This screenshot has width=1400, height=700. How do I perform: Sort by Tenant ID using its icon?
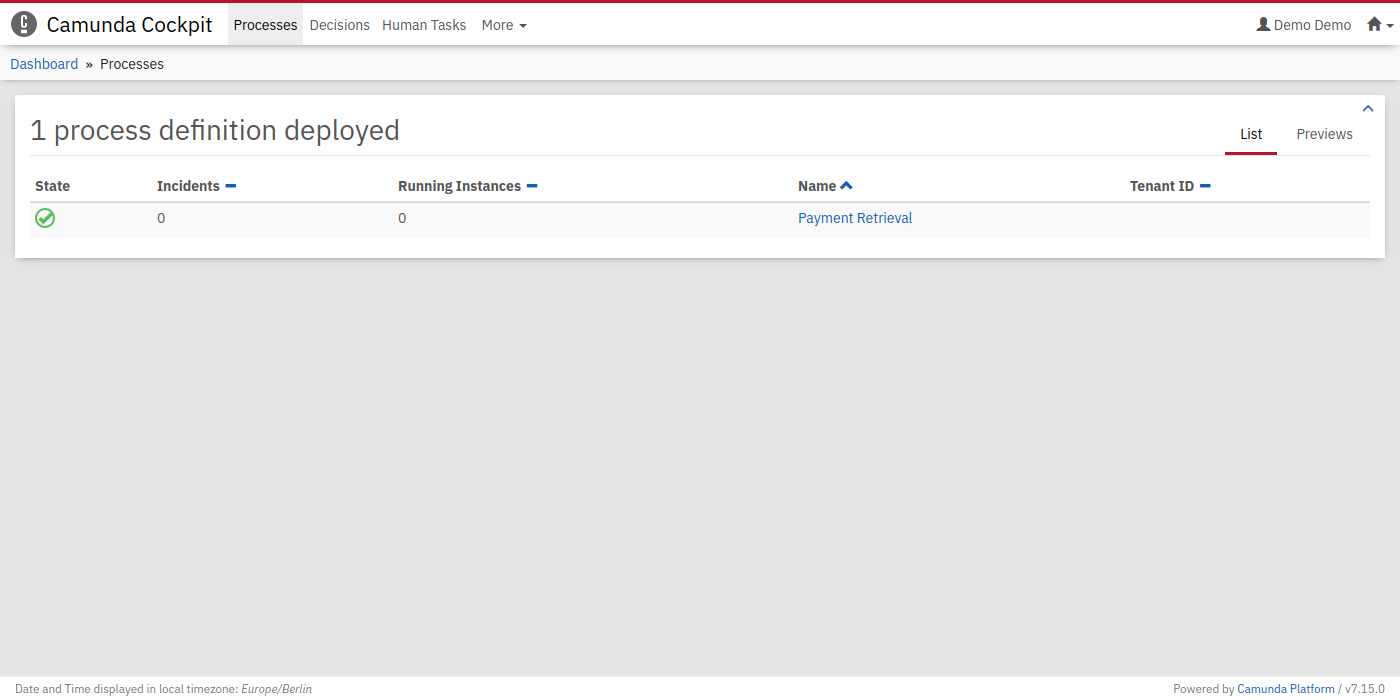tap(1205, 186)
